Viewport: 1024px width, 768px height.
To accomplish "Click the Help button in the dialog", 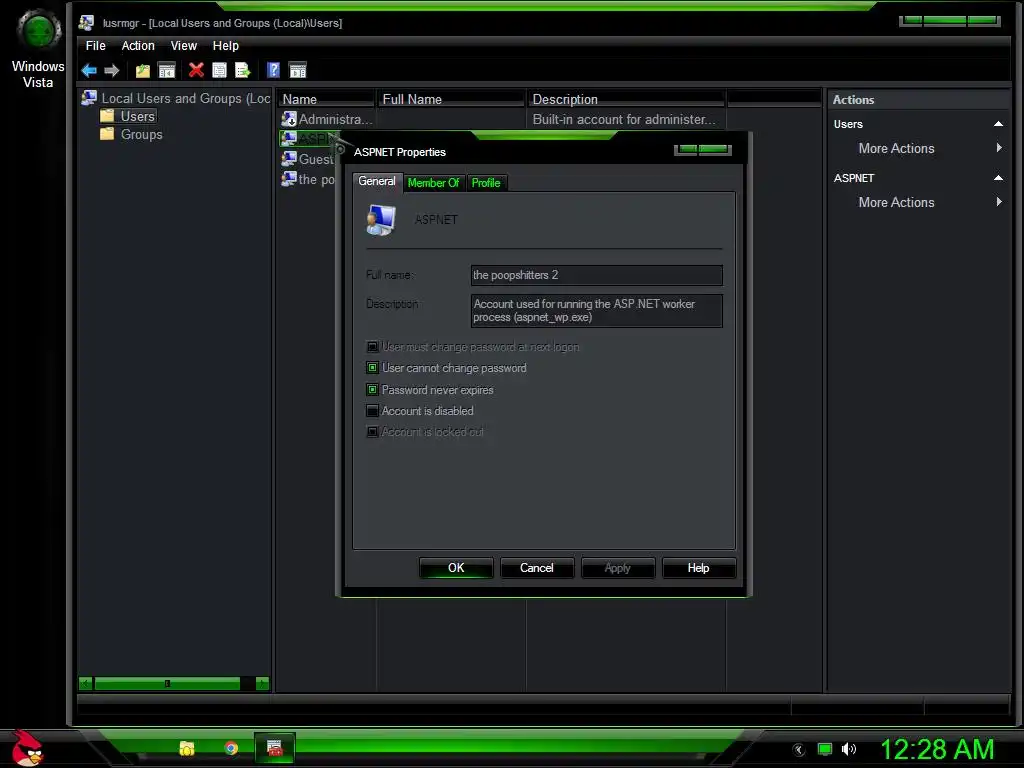I will click(x=698, y=568).
